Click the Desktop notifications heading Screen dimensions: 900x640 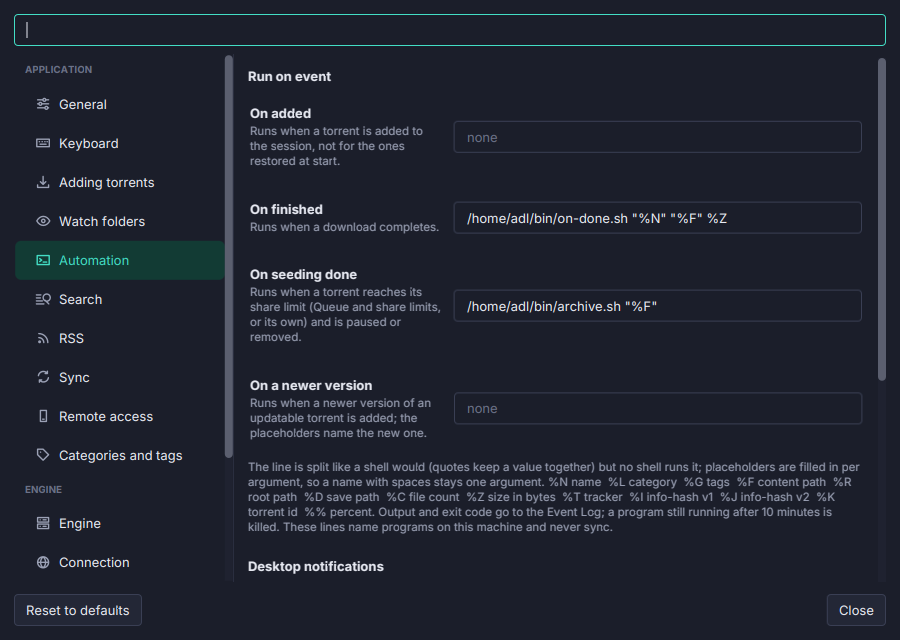coord(316,567)
